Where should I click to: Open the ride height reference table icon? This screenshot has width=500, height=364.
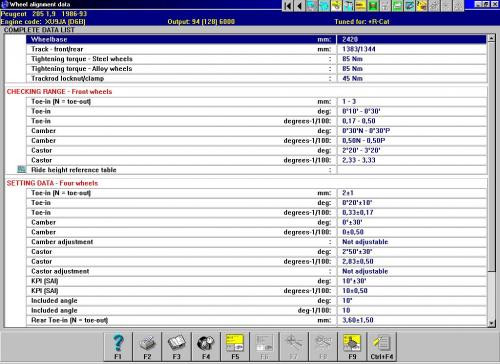(x=22, y=170)
